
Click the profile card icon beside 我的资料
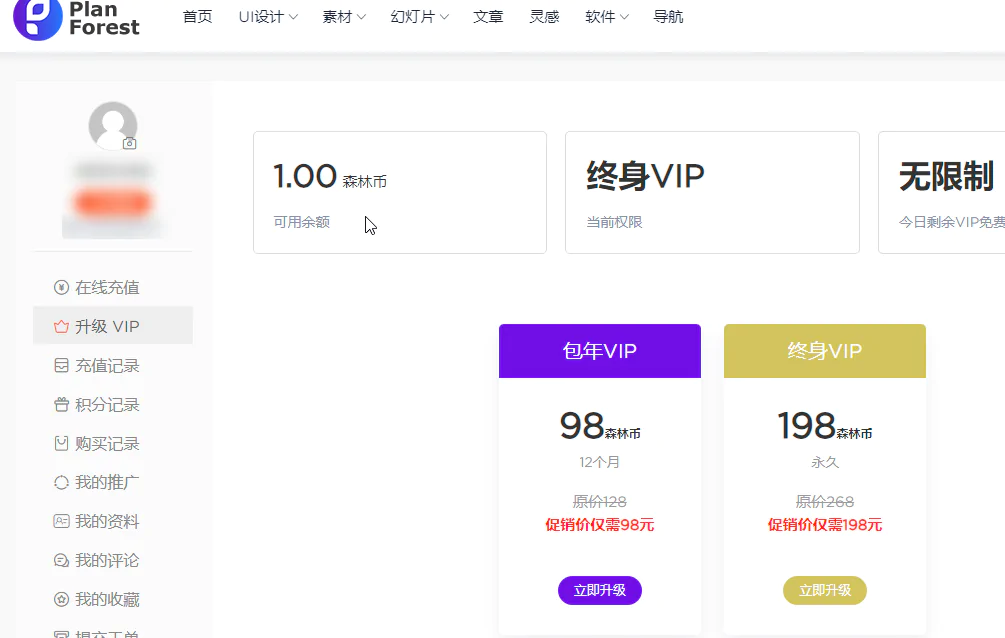click(61, 521)
